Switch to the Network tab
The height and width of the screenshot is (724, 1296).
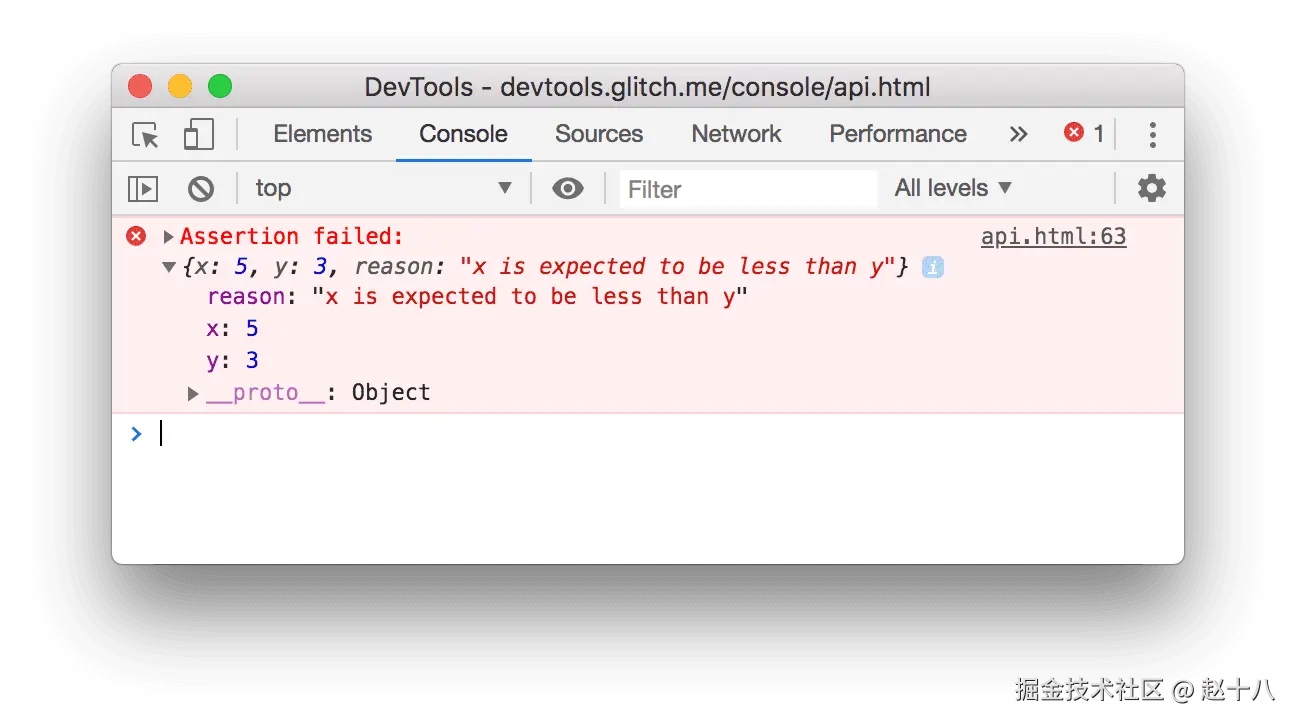736,134
